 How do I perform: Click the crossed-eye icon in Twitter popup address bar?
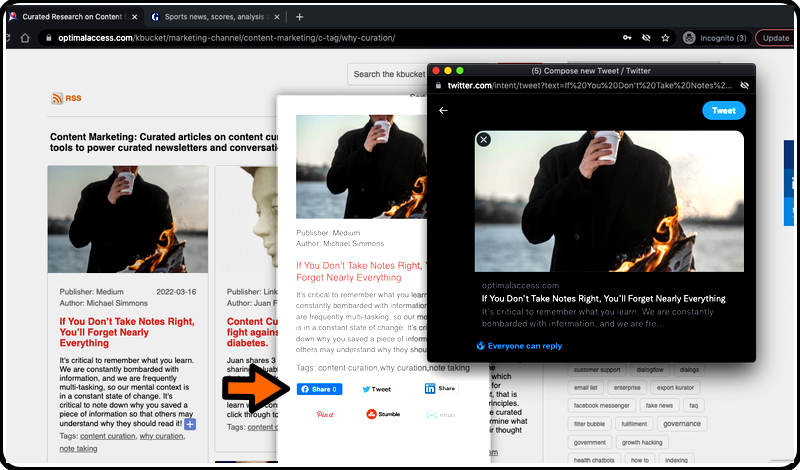744,85
